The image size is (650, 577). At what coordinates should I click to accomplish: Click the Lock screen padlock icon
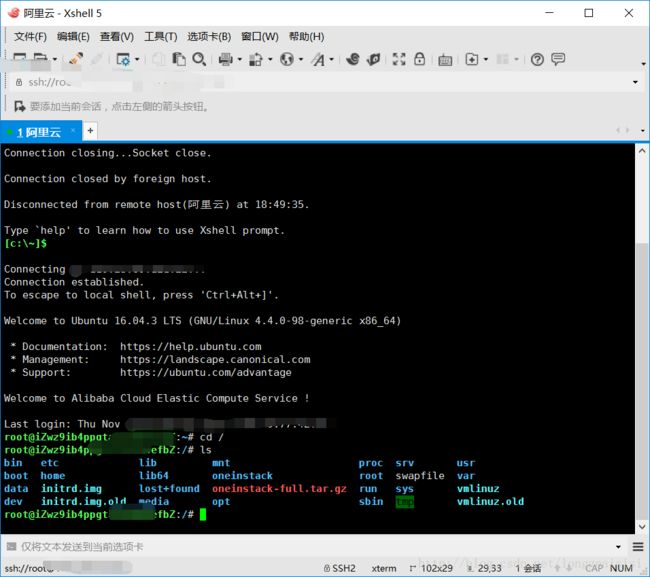point(420,59)
